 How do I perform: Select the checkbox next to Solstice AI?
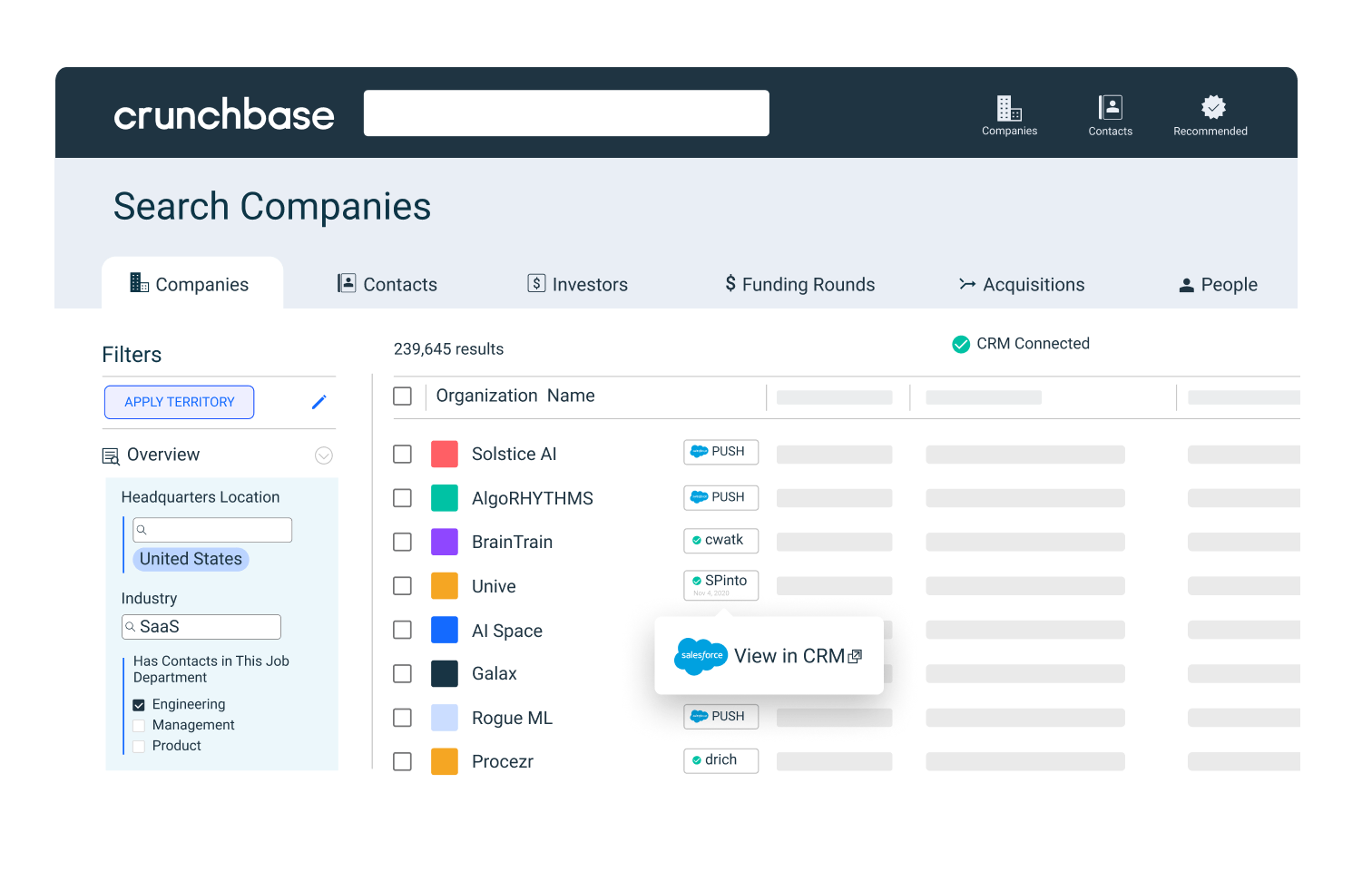click(402, 454)
